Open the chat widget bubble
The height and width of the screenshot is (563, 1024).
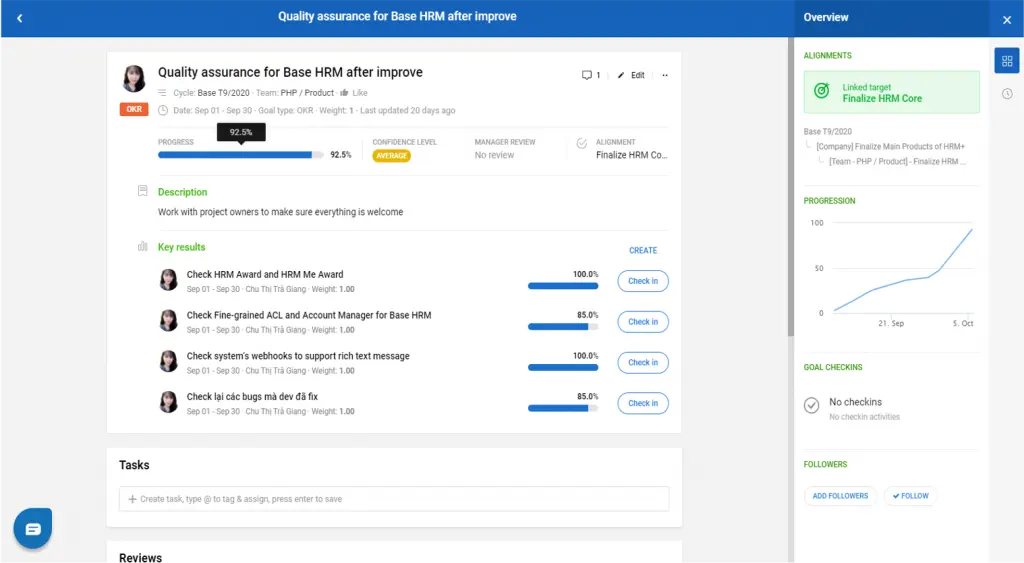(33, 528)
